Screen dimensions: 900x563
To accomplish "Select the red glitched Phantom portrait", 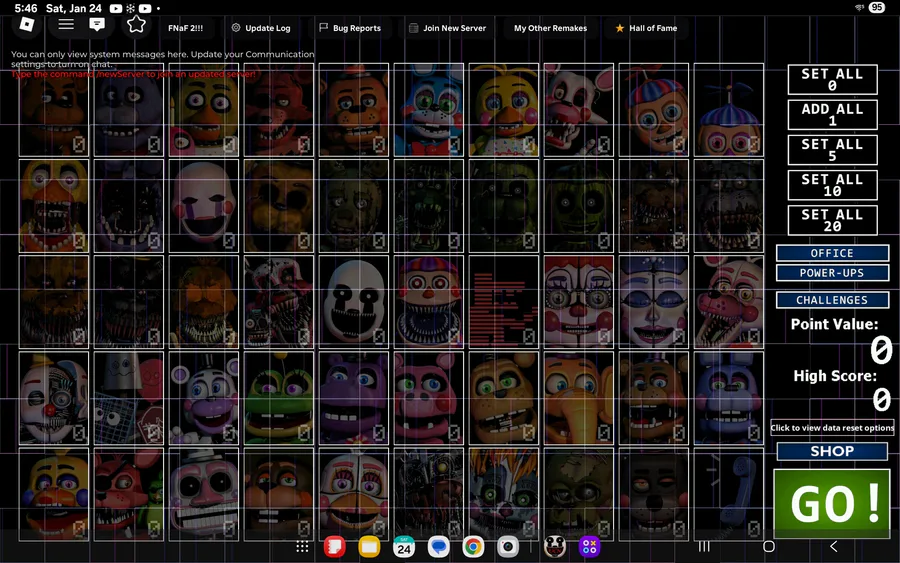I will (504, 302).
